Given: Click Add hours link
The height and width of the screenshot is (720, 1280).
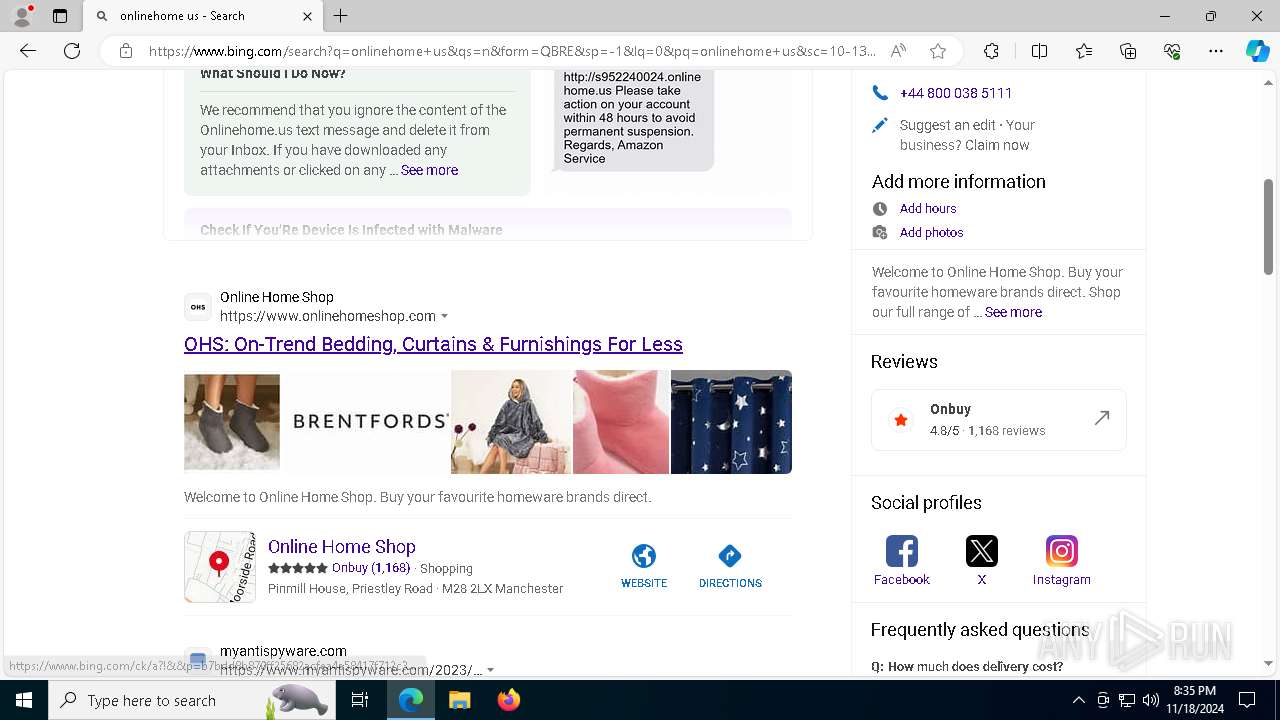Looking at the screenshot, I should tap(928, 208).
